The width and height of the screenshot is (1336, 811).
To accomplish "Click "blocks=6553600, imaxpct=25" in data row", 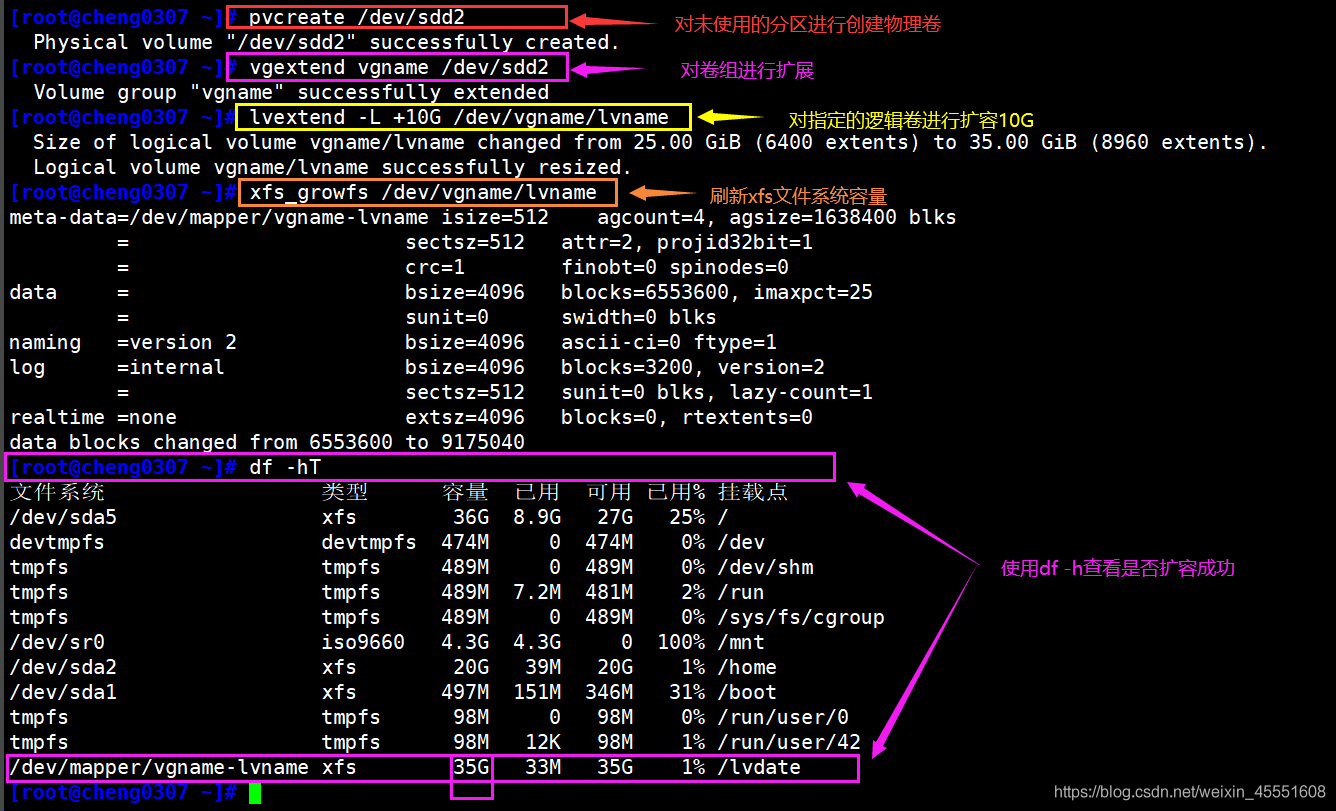I will click(x=717, y=292).
